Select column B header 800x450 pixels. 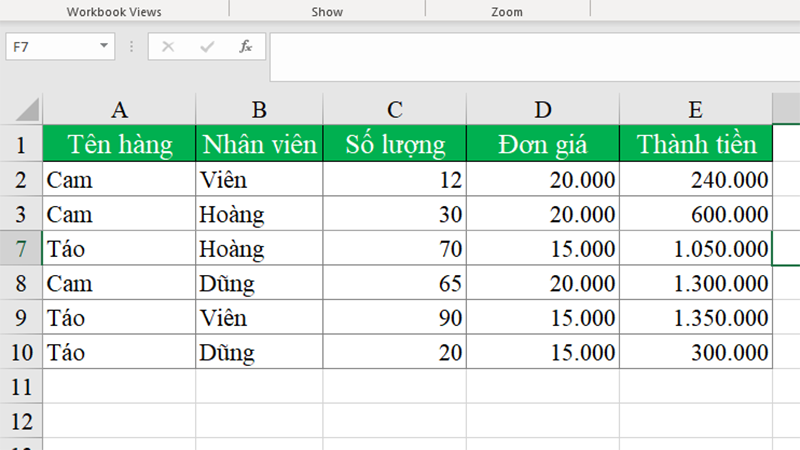(x=259, y=109)
